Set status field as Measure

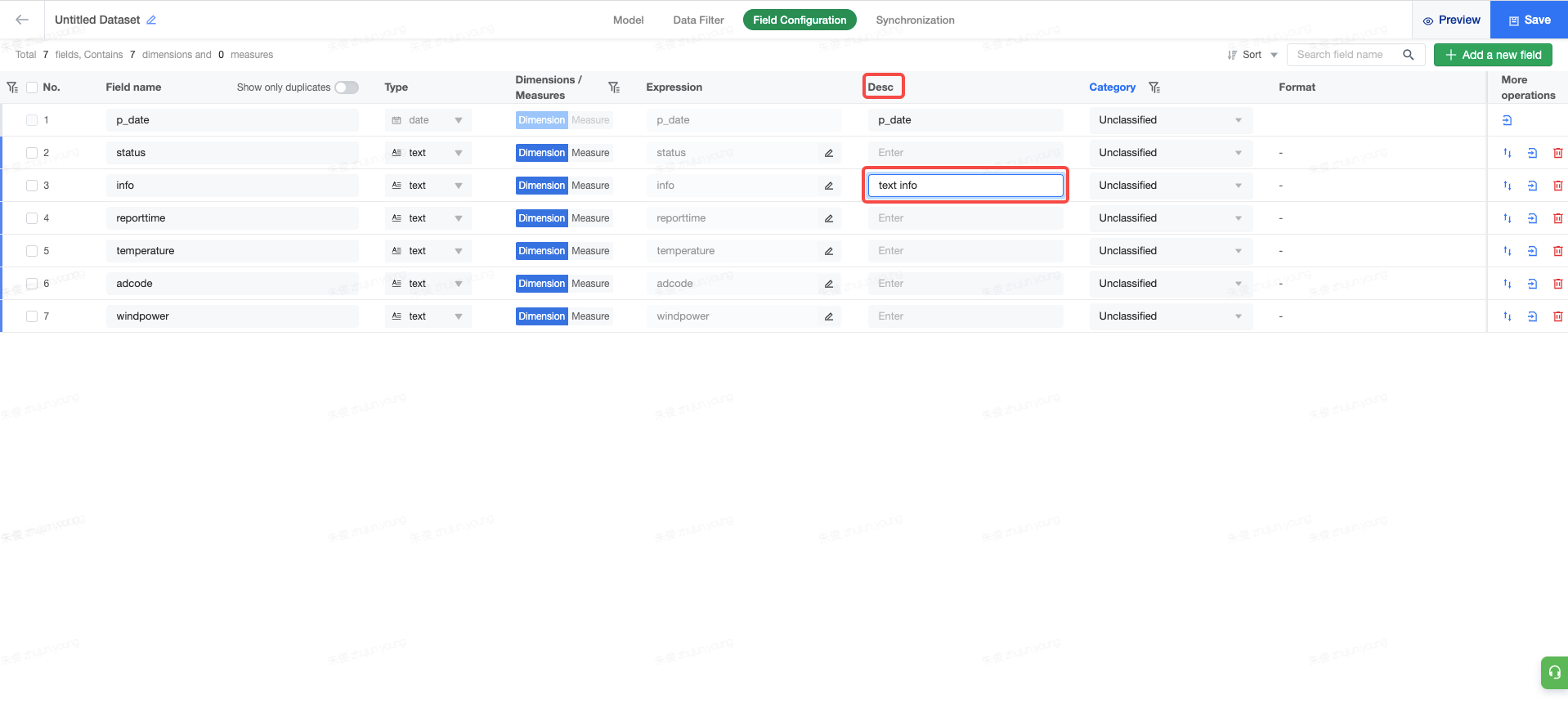click(590, 153)
